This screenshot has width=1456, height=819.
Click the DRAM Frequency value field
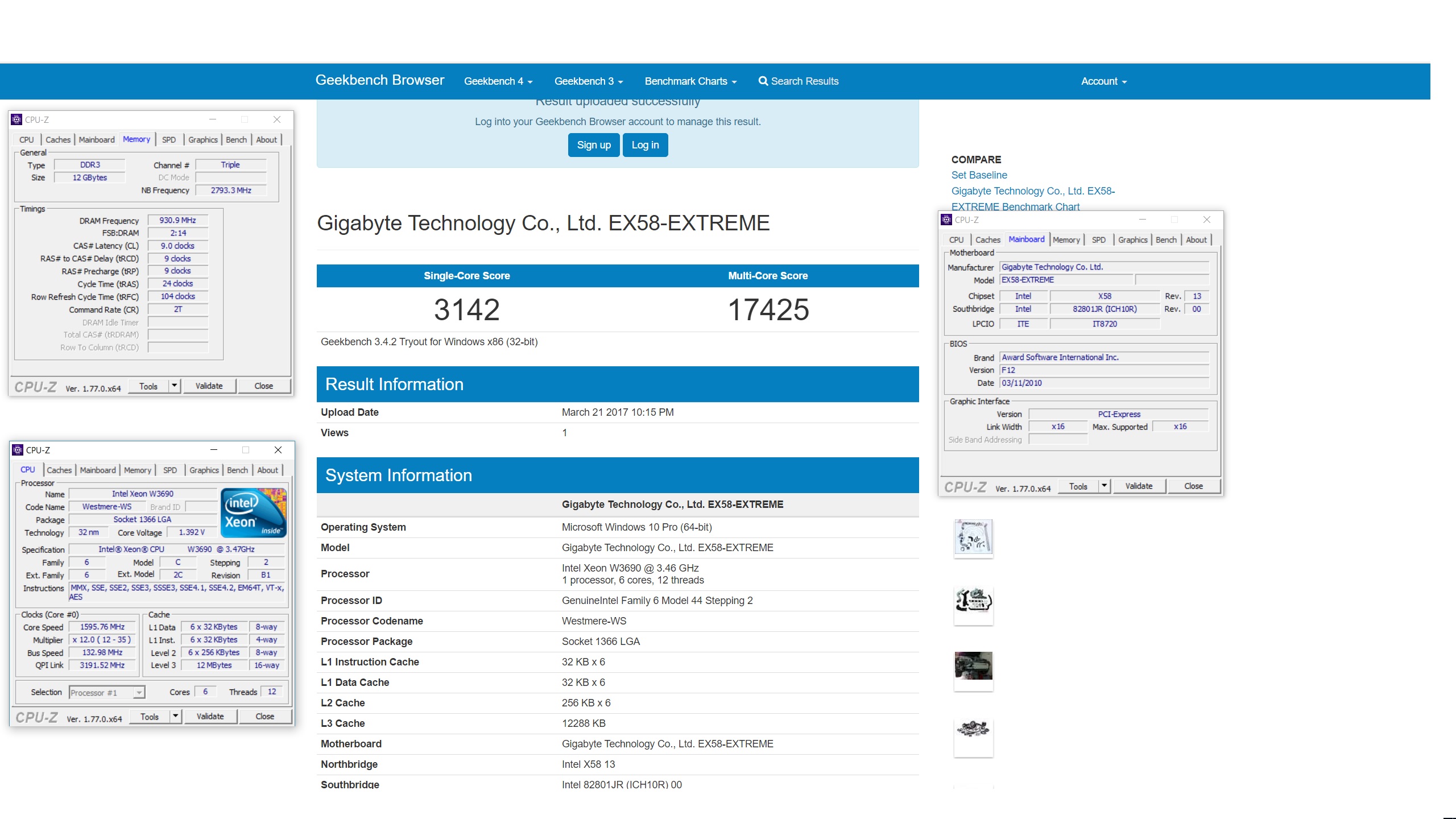click(177, 220)
